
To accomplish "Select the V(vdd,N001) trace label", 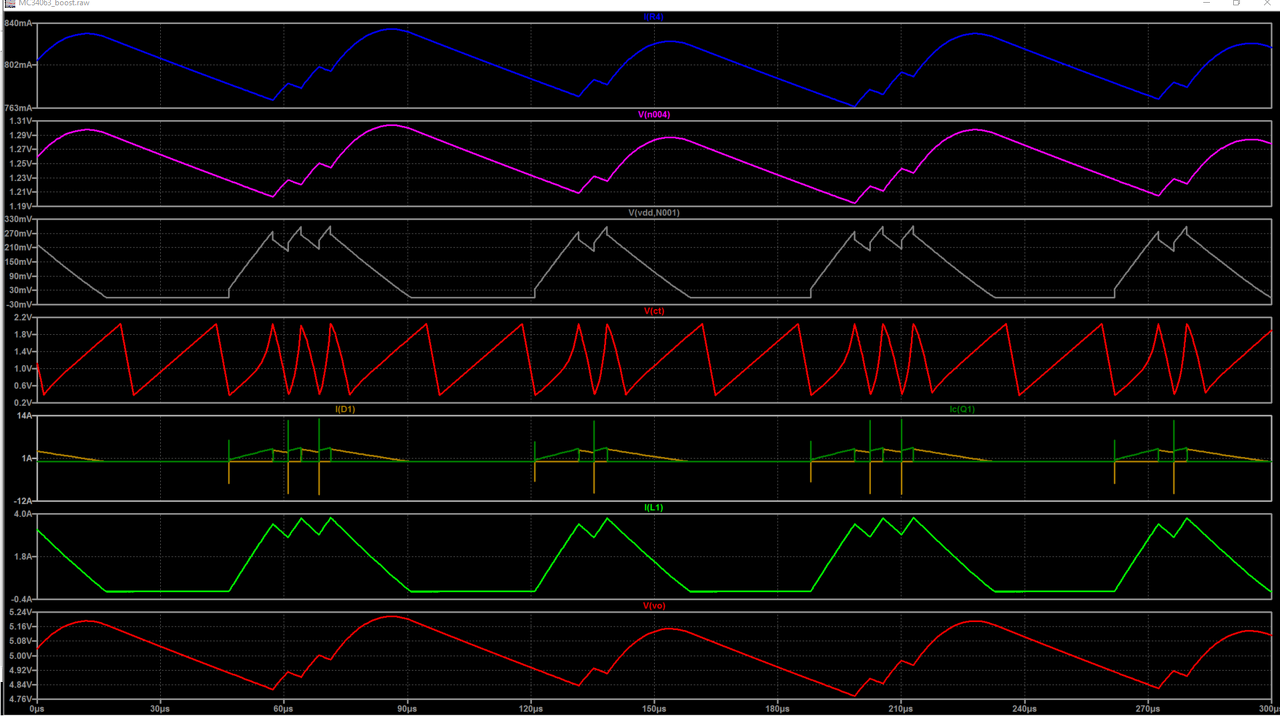I will (654, 213).
